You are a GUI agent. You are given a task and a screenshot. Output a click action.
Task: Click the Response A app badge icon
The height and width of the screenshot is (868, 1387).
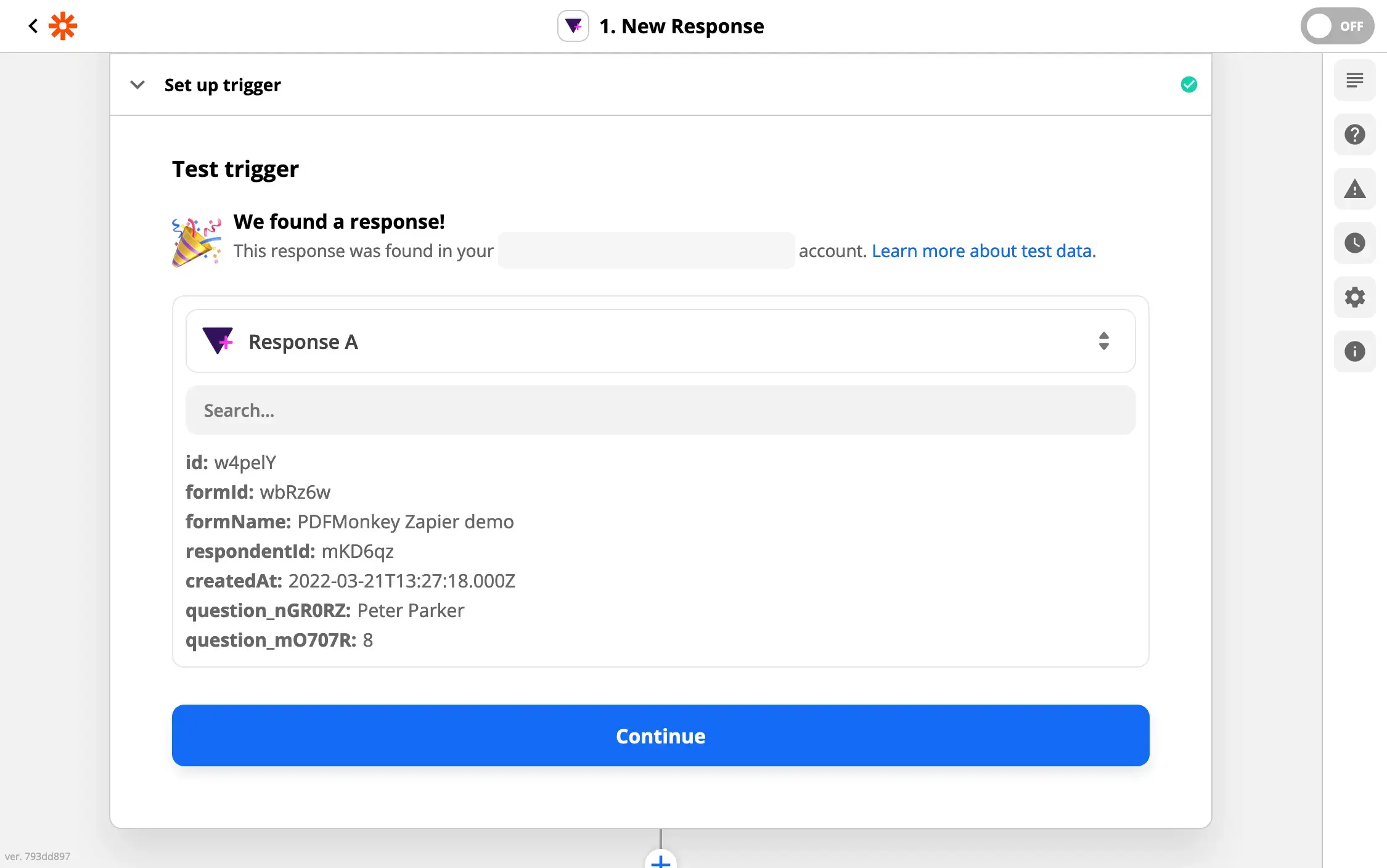coord(218,341)
